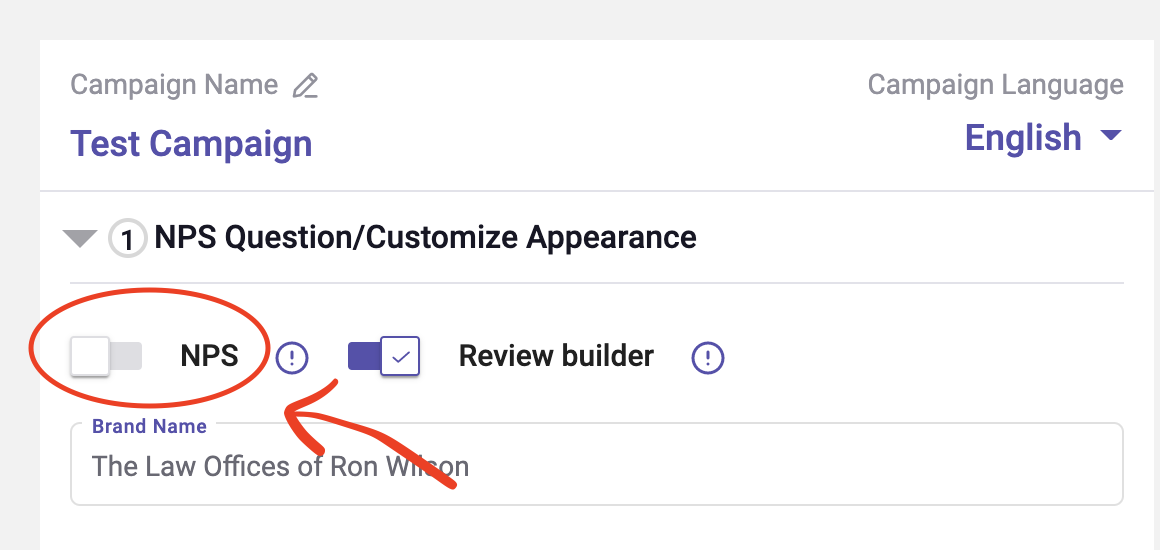The image size is (1160, 550).
Task: Open the English language dropdown
Action: point(1024,137)
